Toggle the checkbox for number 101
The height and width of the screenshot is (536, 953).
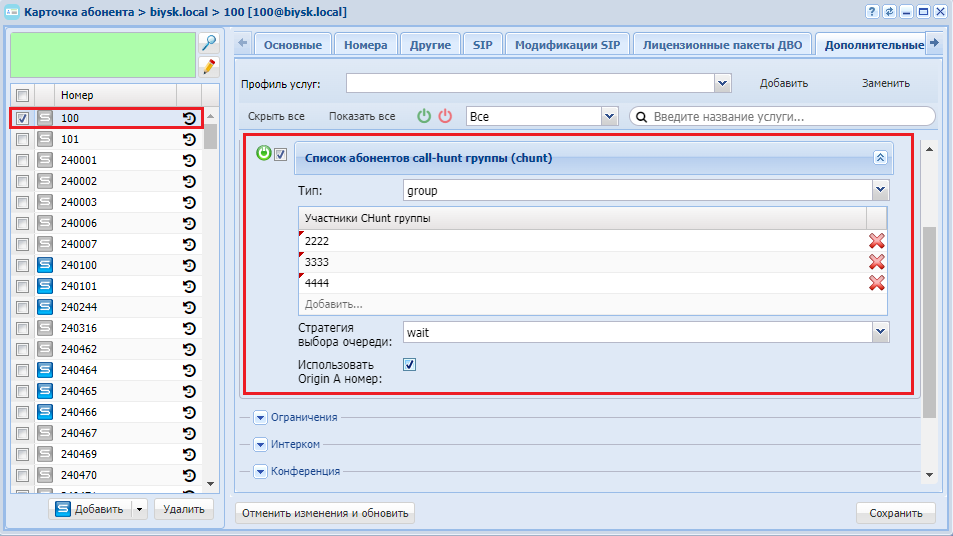[23, 139]
